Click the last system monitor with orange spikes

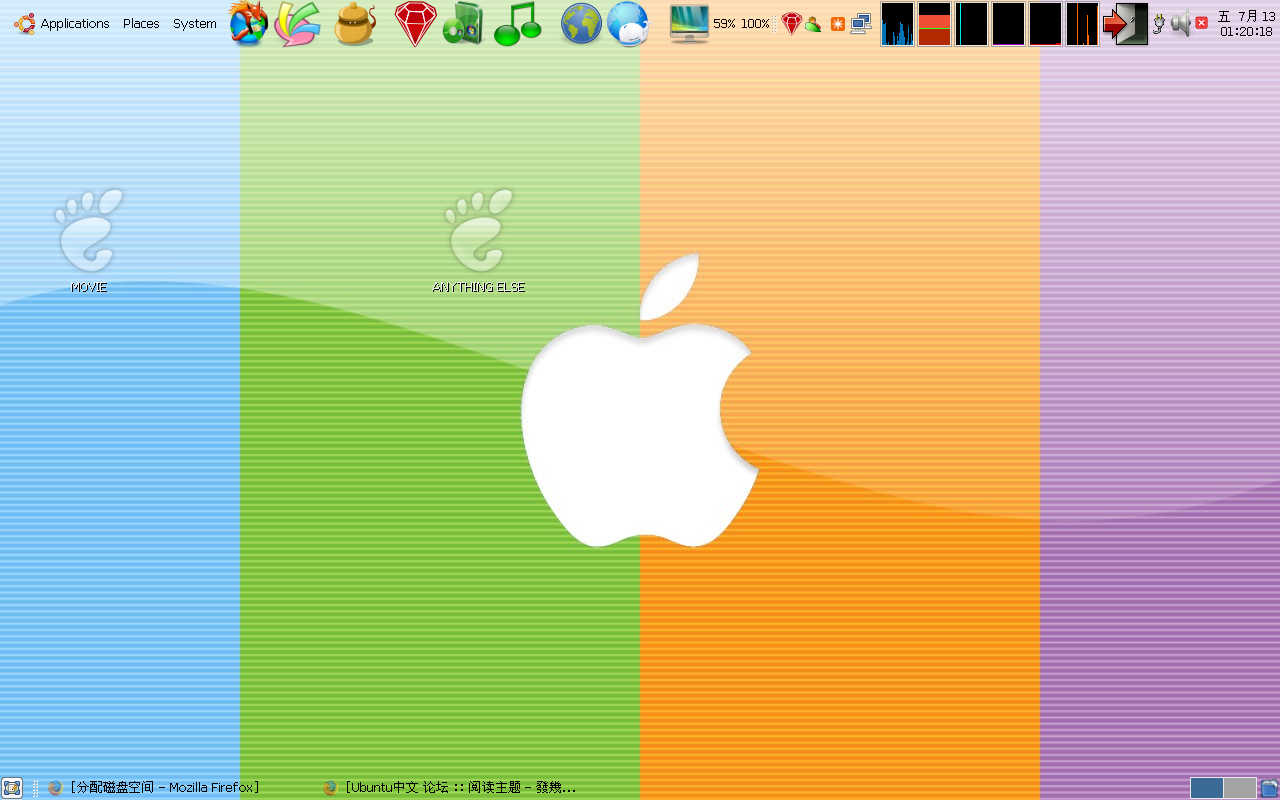click(x=1082, y=24)
